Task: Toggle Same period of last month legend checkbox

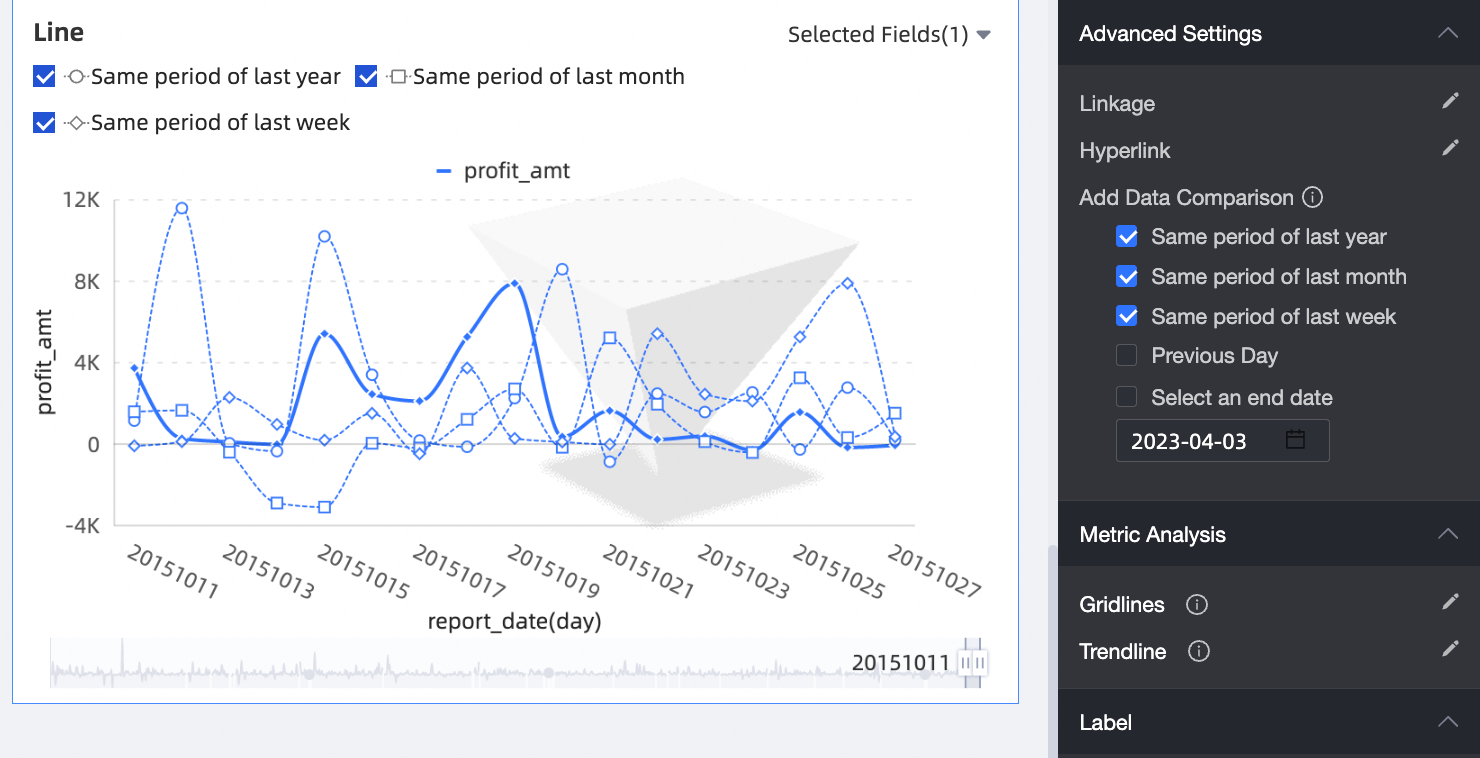Action: (367, 77)
